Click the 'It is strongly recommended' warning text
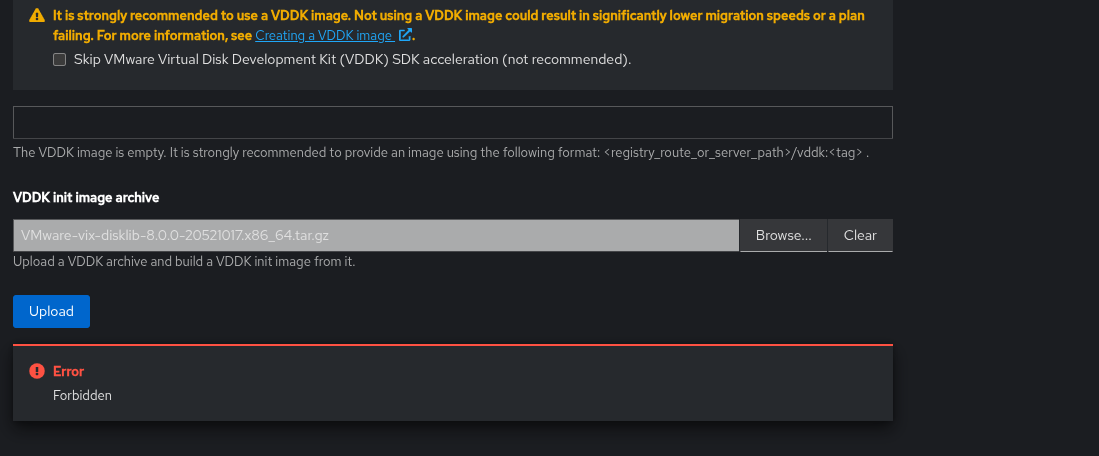The image size is (1099, 456). pos(200,16)
